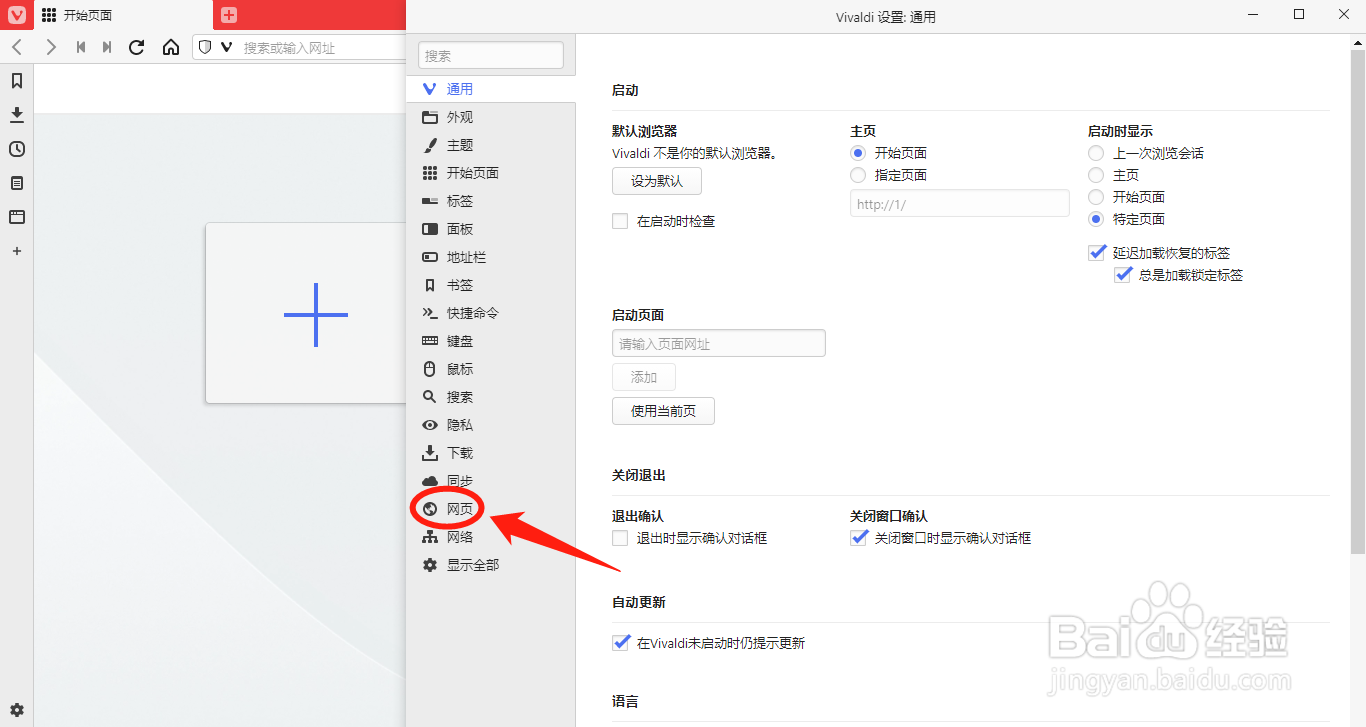This screenshot has height=727, width=1366.
Task: Open 鼠标 settings category
Action: click(x=491, y=369)
